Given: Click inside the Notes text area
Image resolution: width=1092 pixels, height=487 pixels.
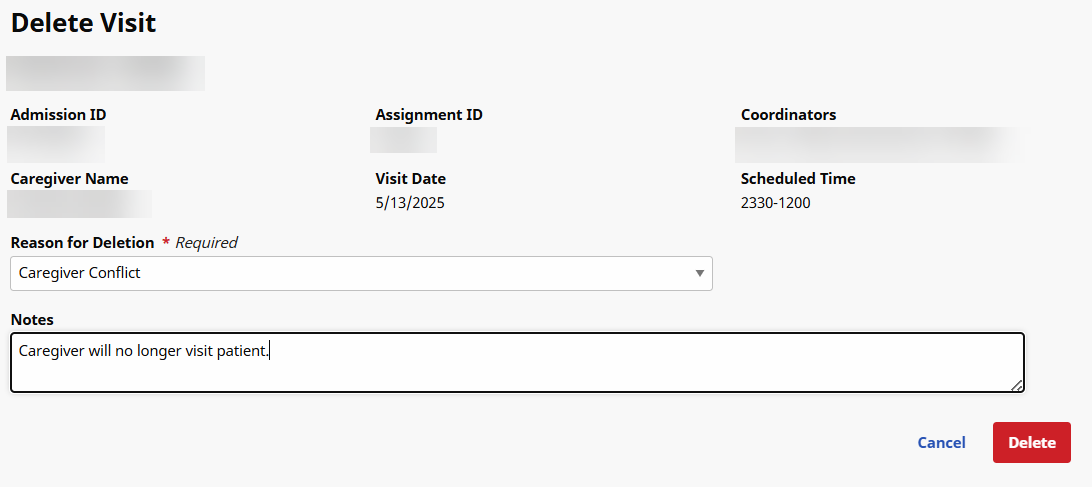Looking at the screenshot, I should click(x=517, y=364).
